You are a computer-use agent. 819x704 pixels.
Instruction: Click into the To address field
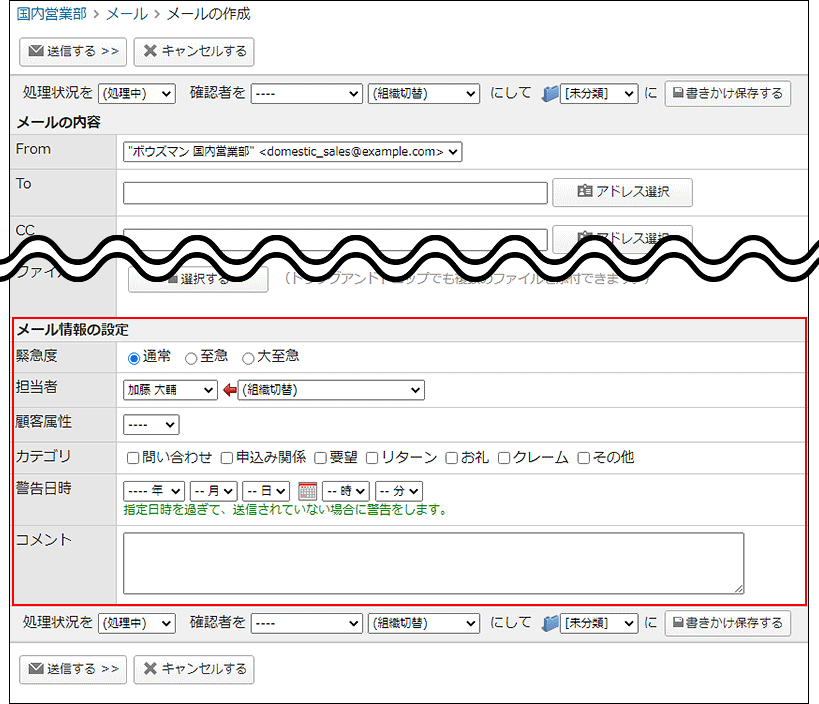[335, 193]
